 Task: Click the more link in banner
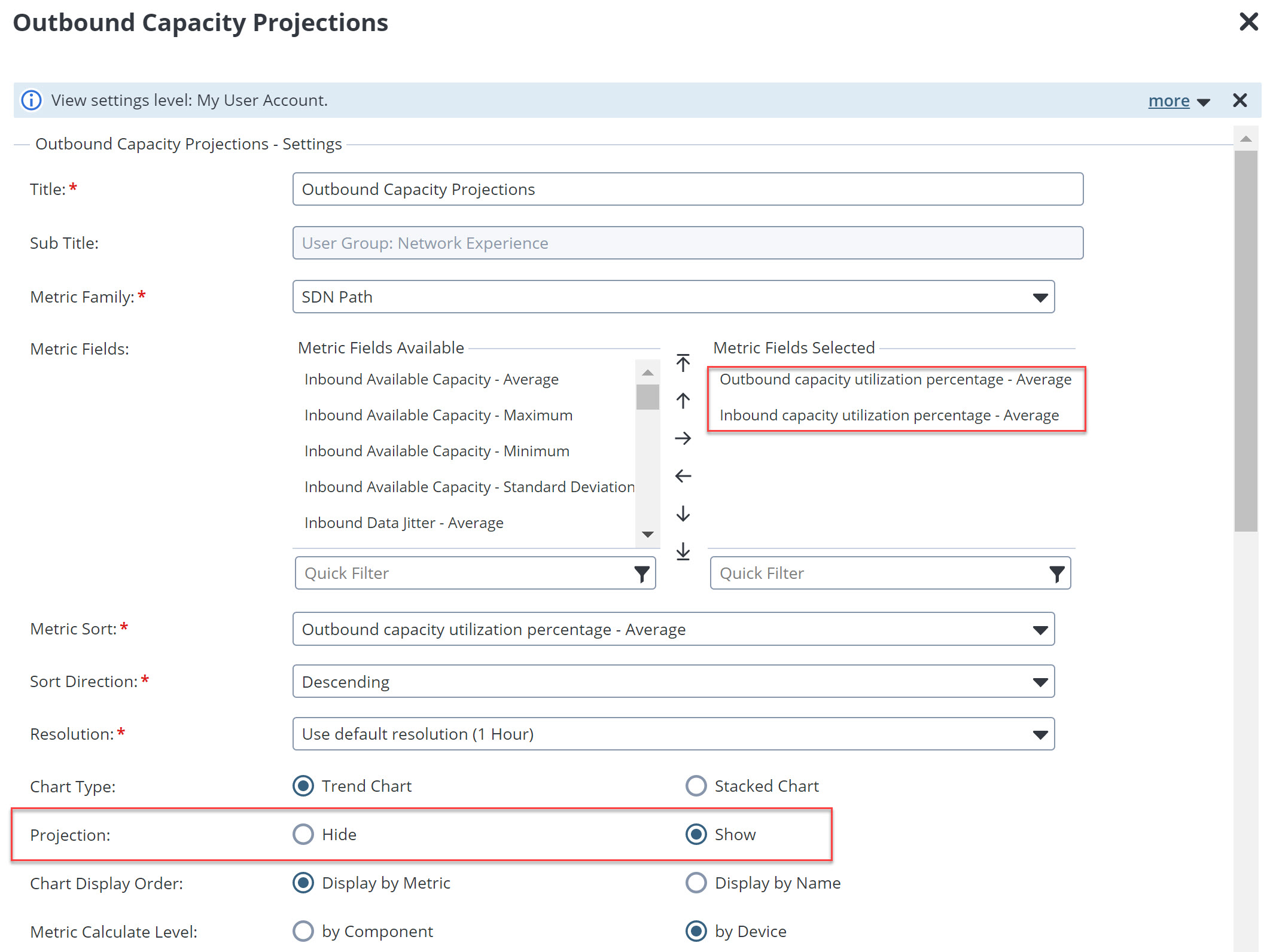[x=1168, y=100]
